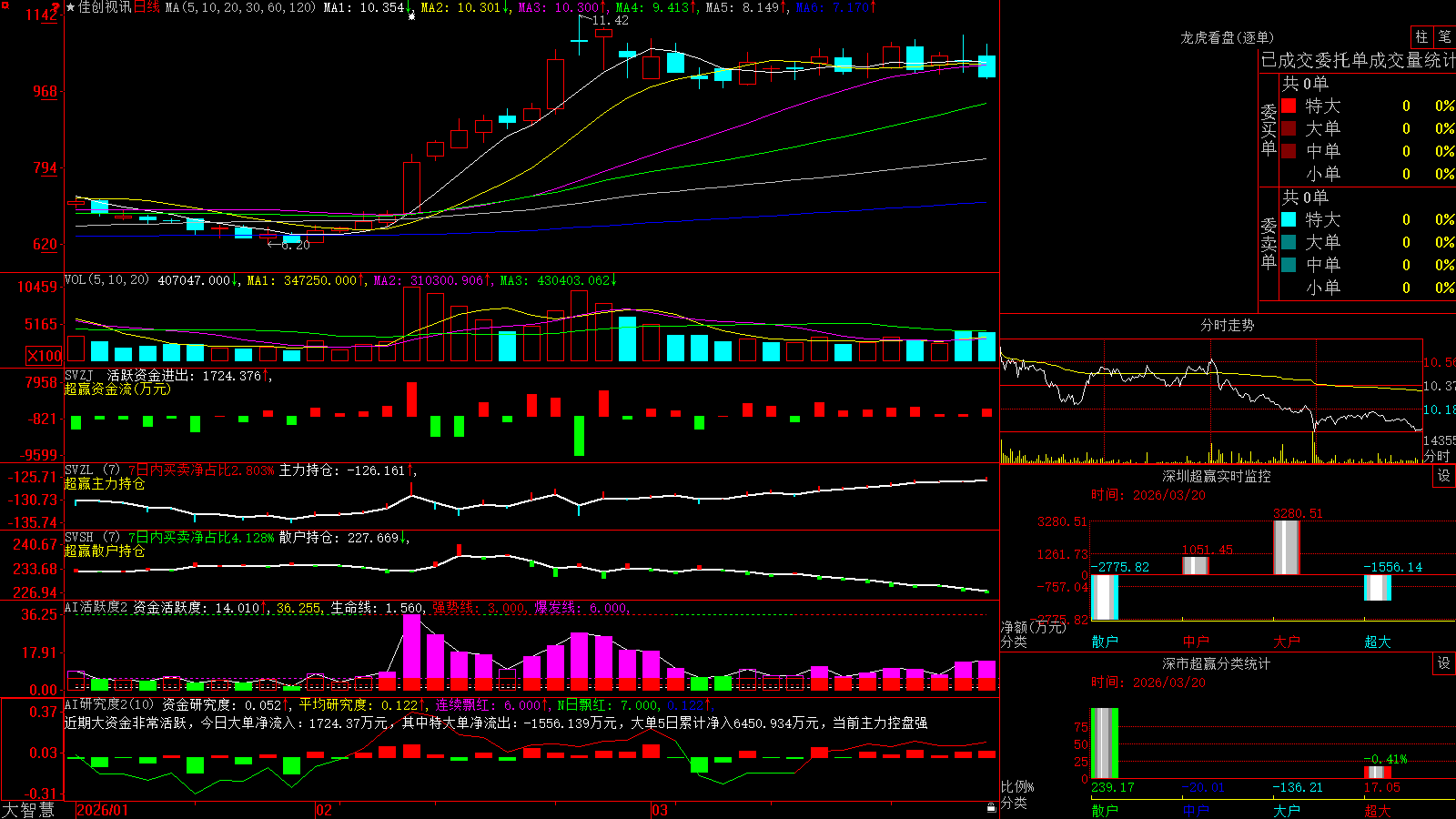Viewport: 1456px width, 819px height.
Task: Click the 大户 bar showing 3280.51
Action: tap(1287, 547)
